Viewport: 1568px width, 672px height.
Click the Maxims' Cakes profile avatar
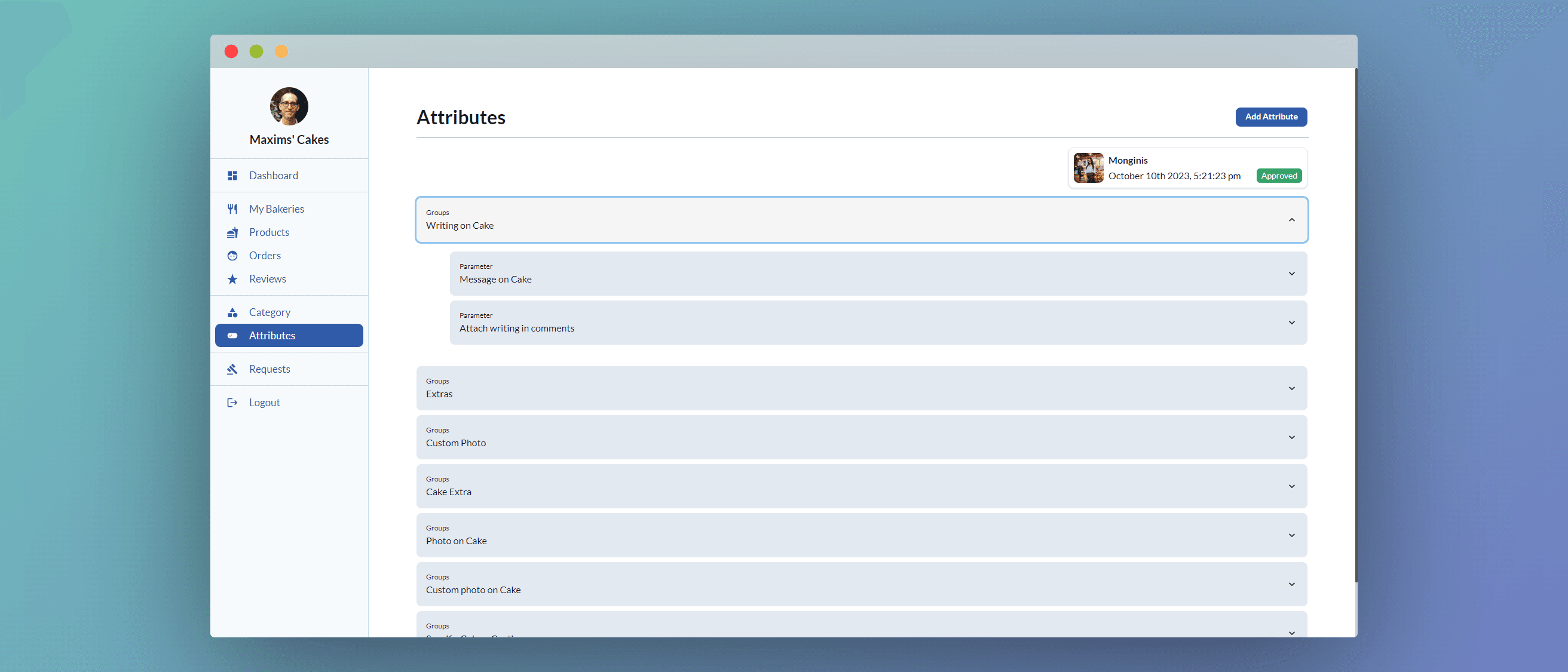(x=289, y=106)
